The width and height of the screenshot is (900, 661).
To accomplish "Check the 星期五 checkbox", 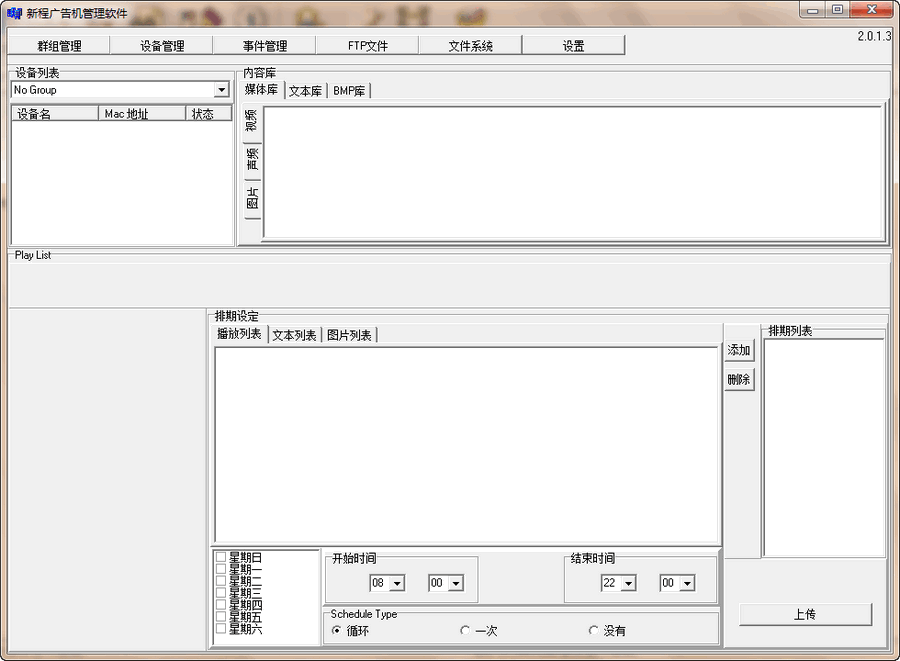I will (x=220, y=616).
